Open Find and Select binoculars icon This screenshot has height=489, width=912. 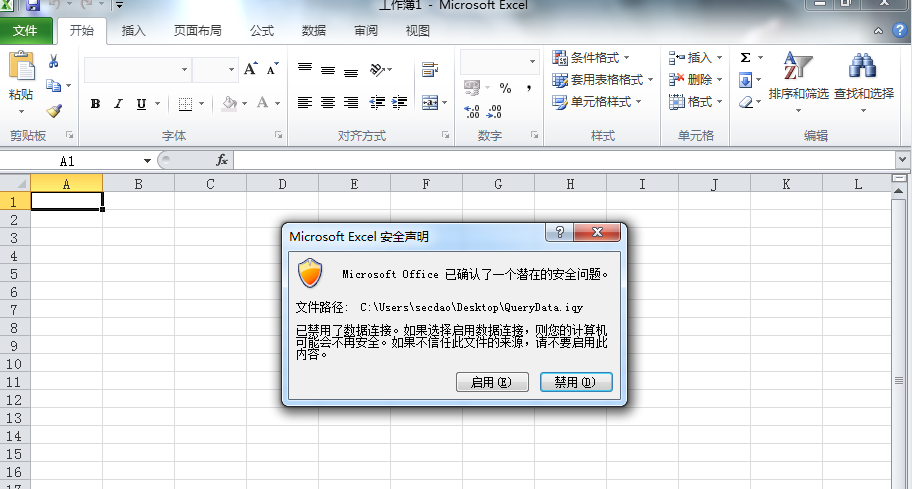(x=863, y=65)
